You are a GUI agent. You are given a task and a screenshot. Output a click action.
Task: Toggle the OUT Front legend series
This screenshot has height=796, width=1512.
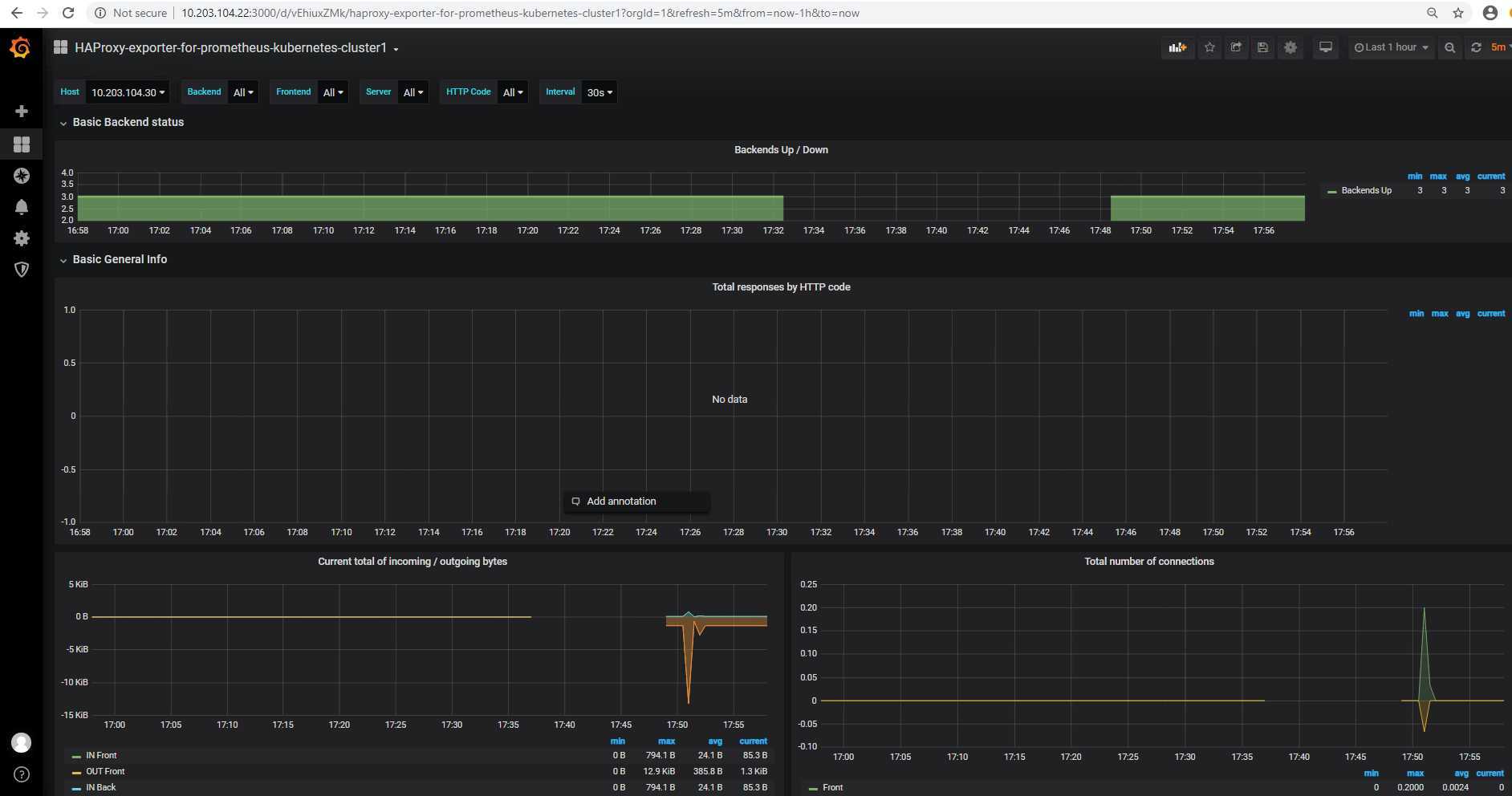(105, 772)
